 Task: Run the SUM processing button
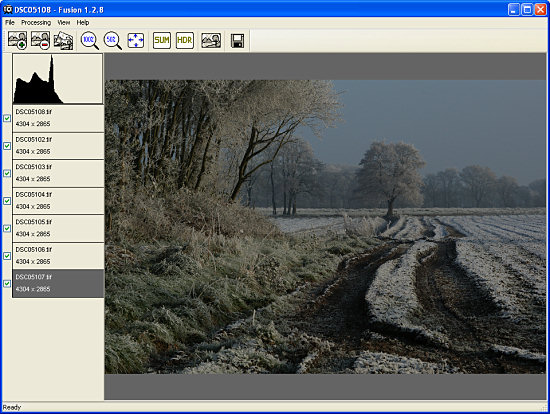(162, 40)
